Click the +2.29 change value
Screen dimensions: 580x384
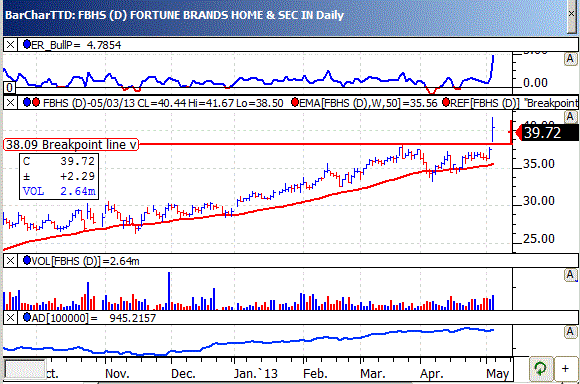coord(77,176)
